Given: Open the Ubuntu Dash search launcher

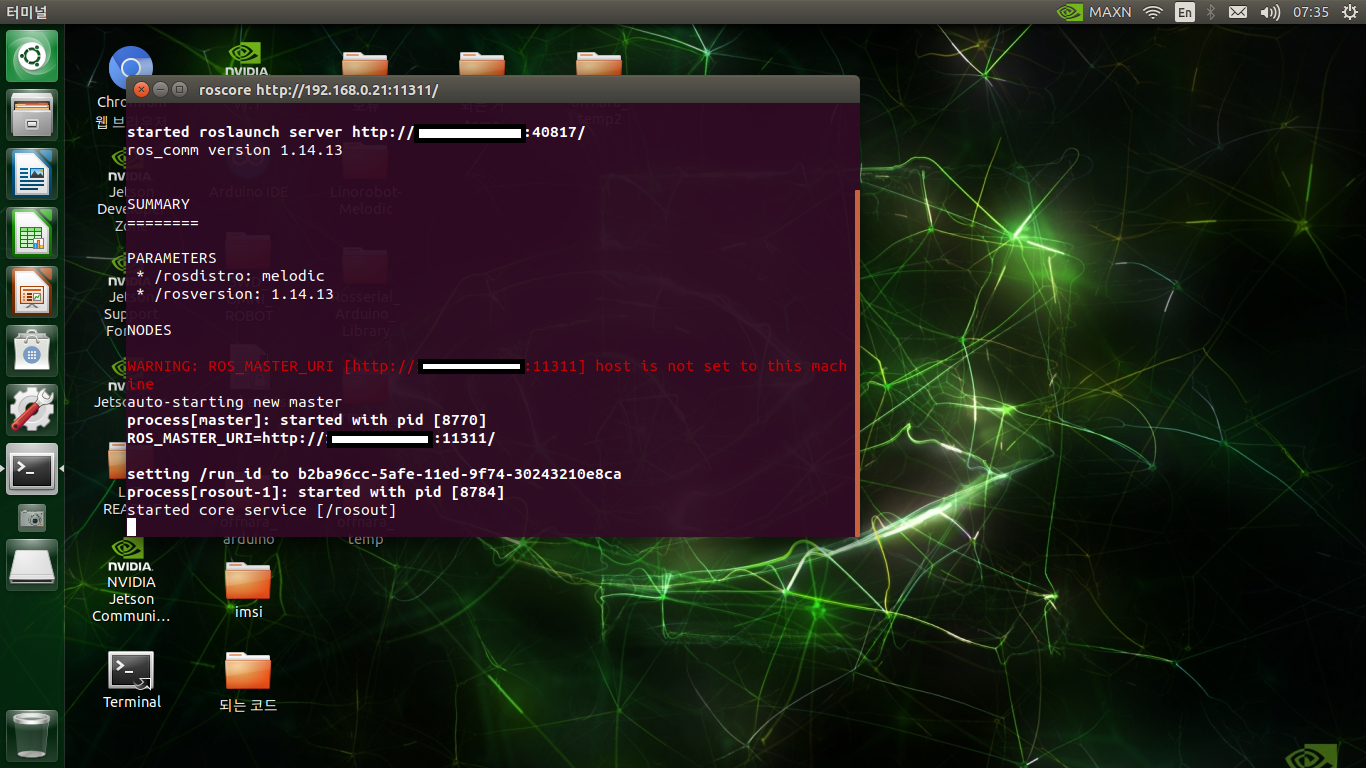Looking at the screenshot, I should click(33, 56).
